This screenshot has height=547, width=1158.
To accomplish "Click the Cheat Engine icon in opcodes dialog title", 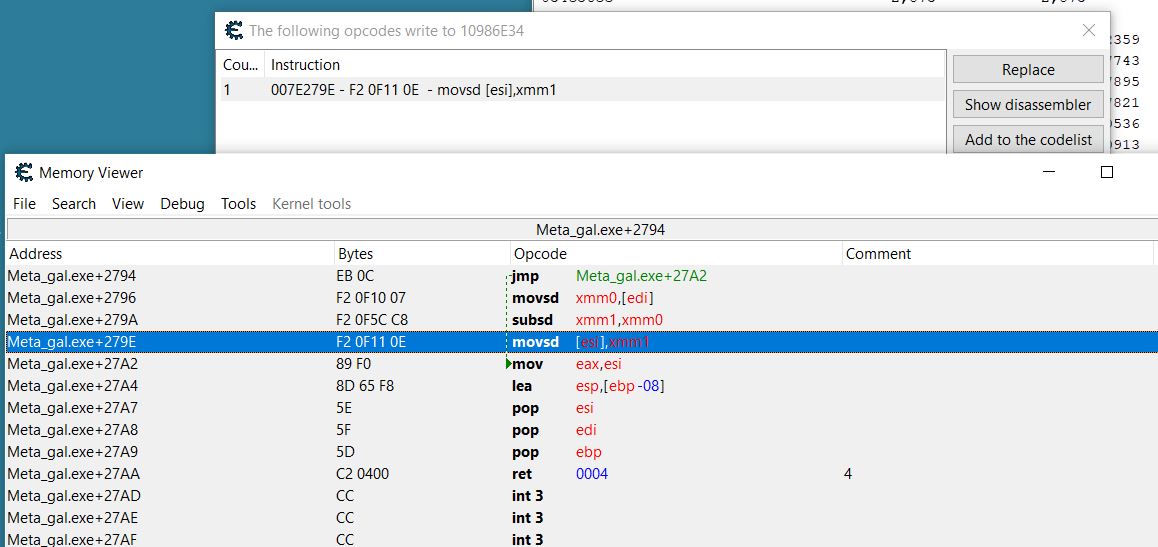I will point(234,31).
